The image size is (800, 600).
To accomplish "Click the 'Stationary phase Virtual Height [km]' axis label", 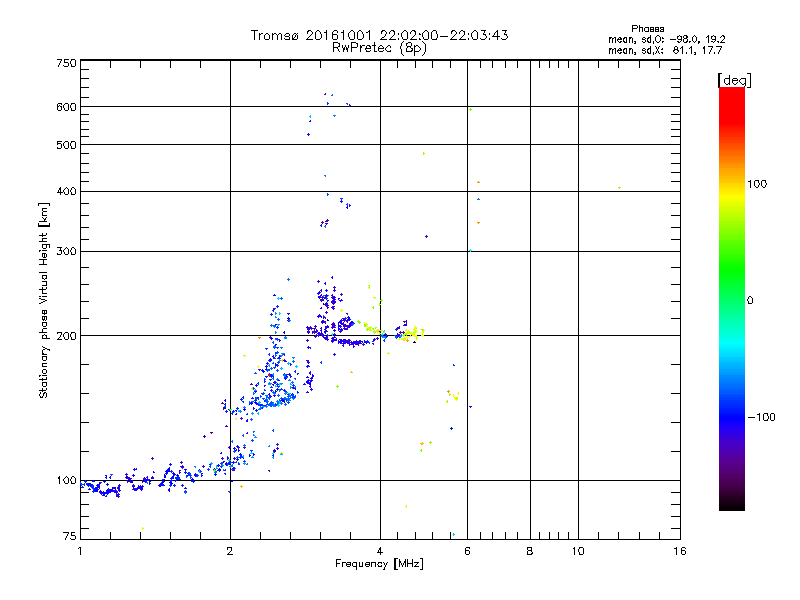I will tap(44, 300).
